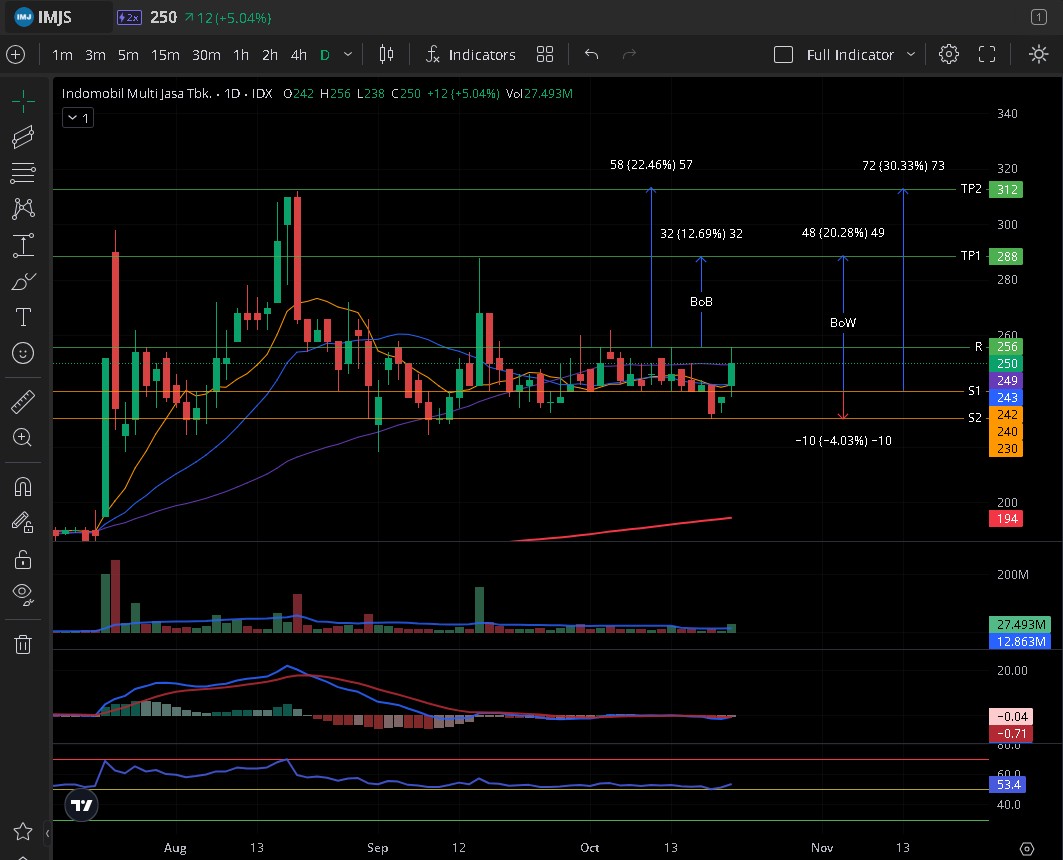Delete drawings with the trash icon
This screenshot has height=860, width=1063.
click(22, 644)
